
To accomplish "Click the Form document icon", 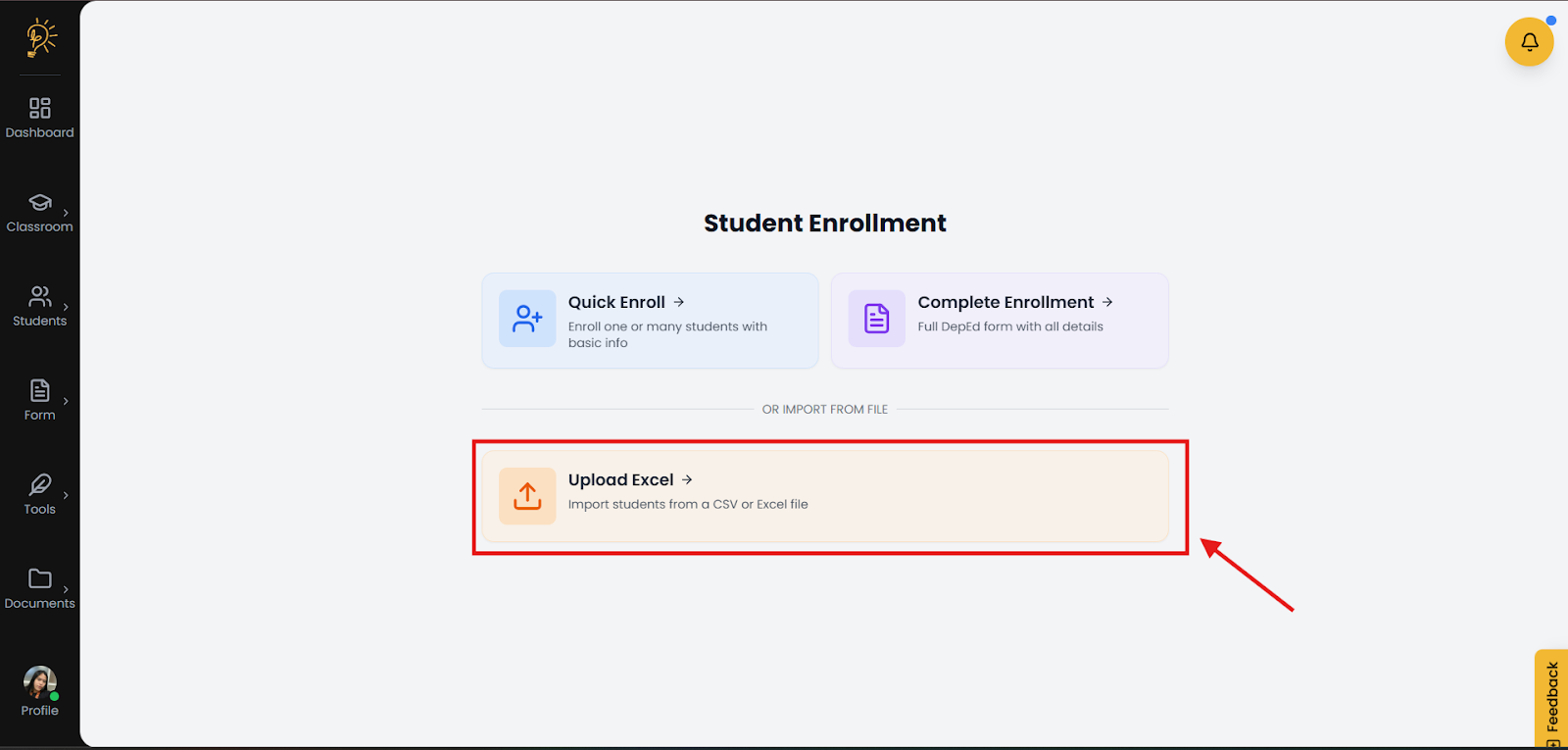I will click(x=40, y=390).
